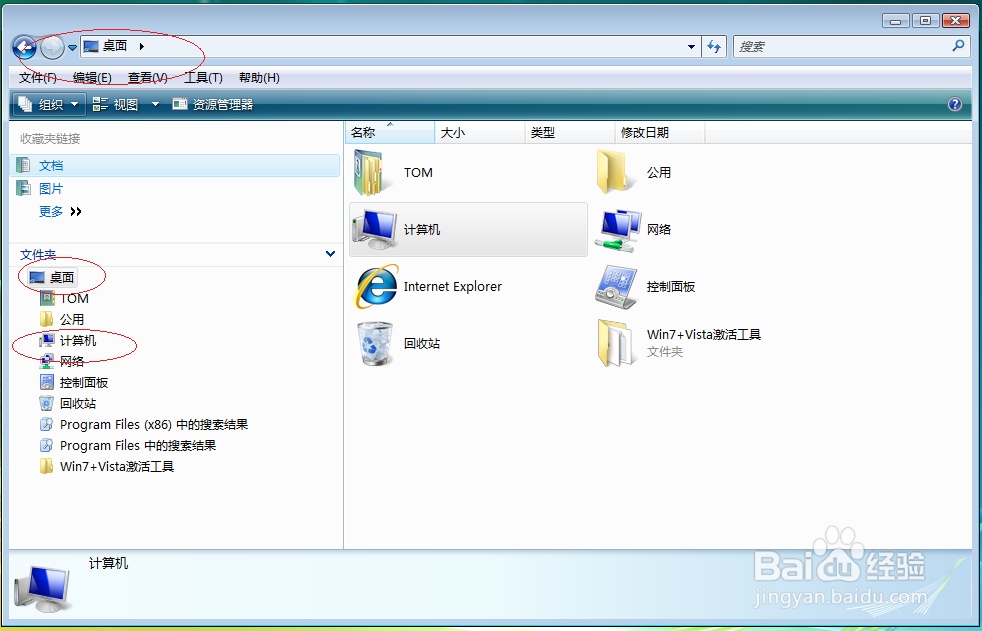Click the 图片 icon in favorites
This screenshot has width=982, height=631.
point(23,188)
